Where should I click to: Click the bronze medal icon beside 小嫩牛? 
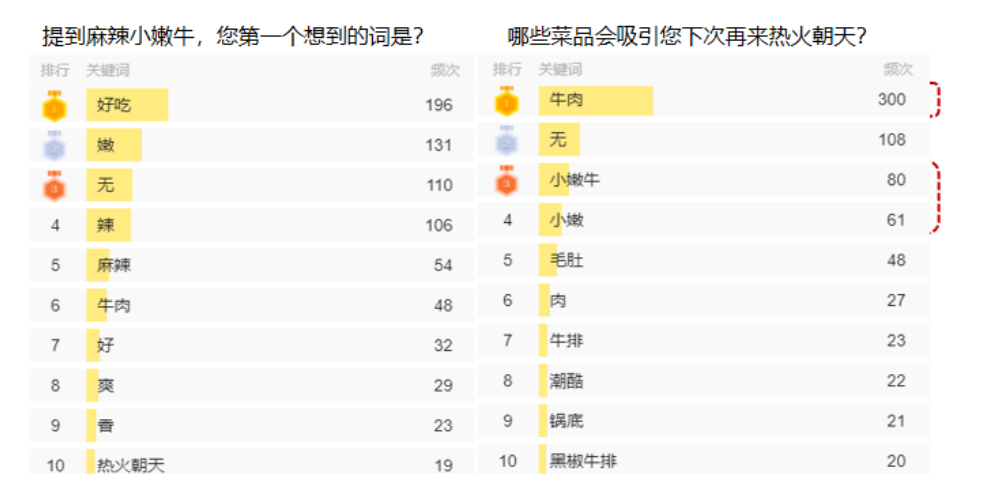[507, 181]
